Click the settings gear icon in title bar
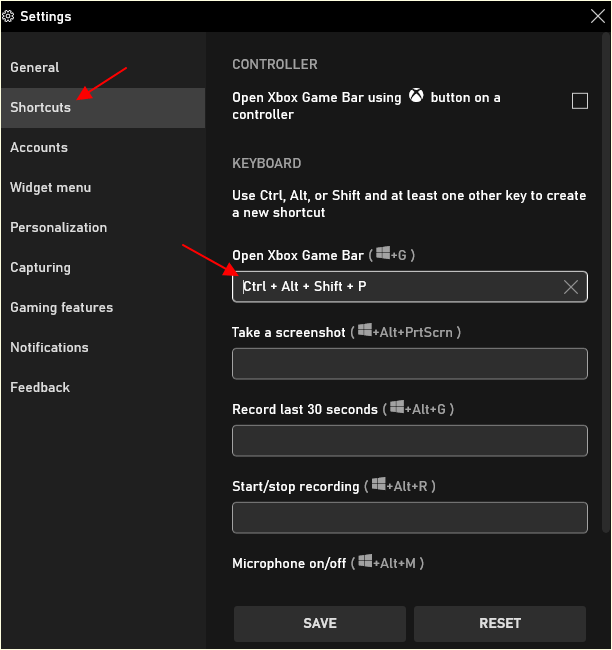 click(x=8, y=16)
